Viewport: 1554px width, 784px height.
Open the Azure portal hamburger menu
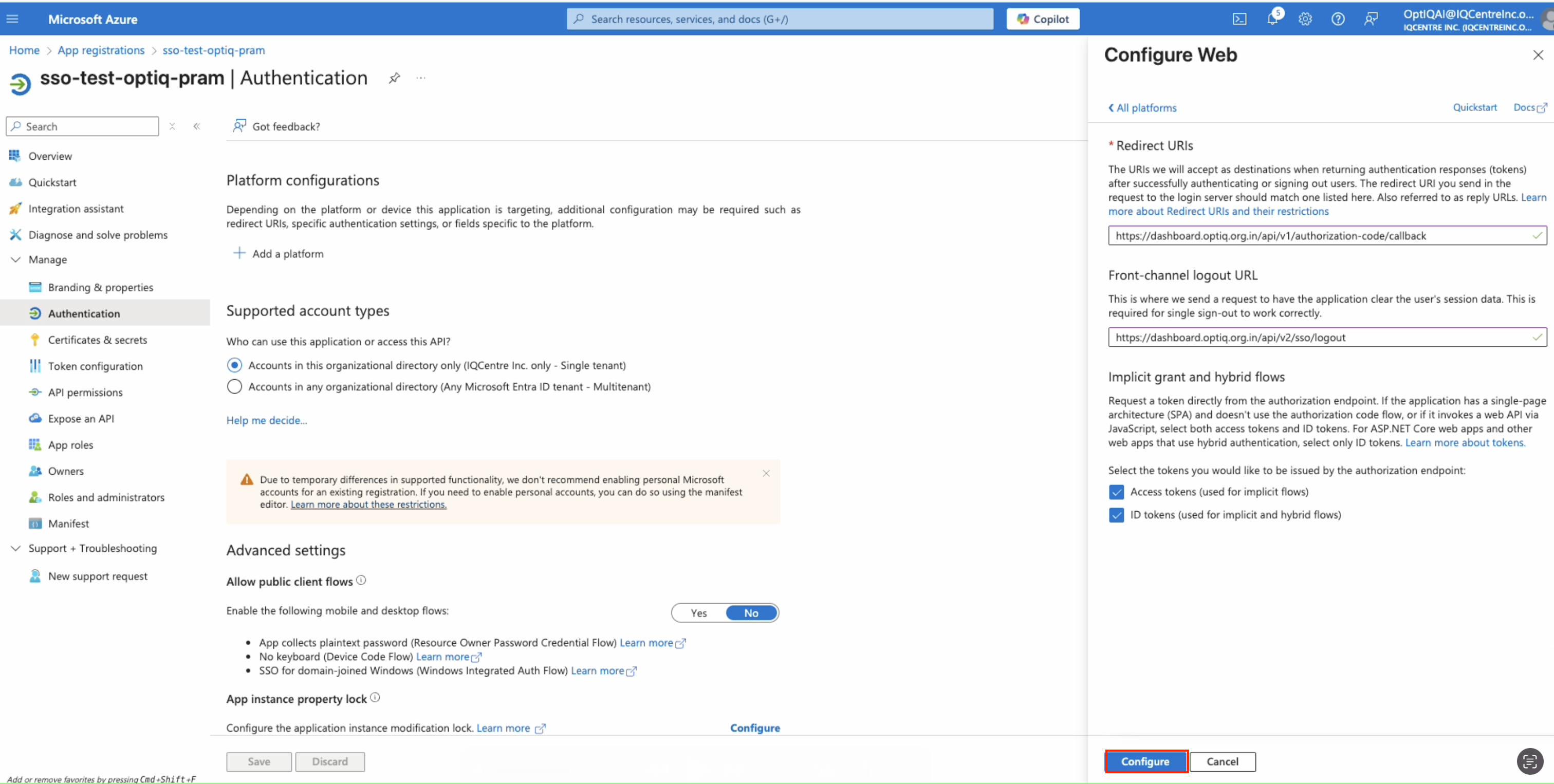pos(12,20)
